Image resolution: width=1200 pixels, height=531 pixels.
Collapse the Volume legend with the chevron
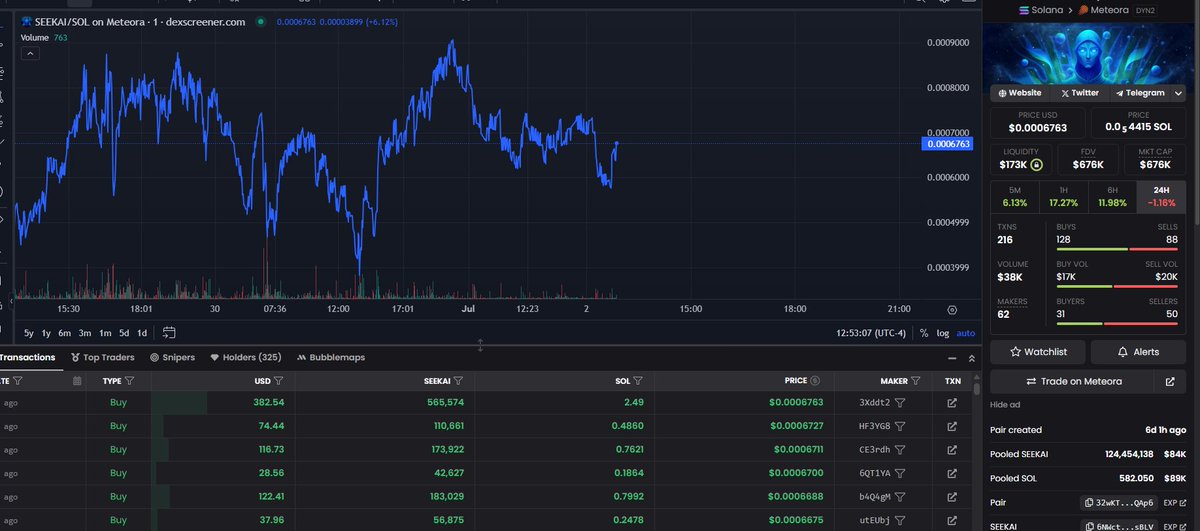[x=30, y=54]
